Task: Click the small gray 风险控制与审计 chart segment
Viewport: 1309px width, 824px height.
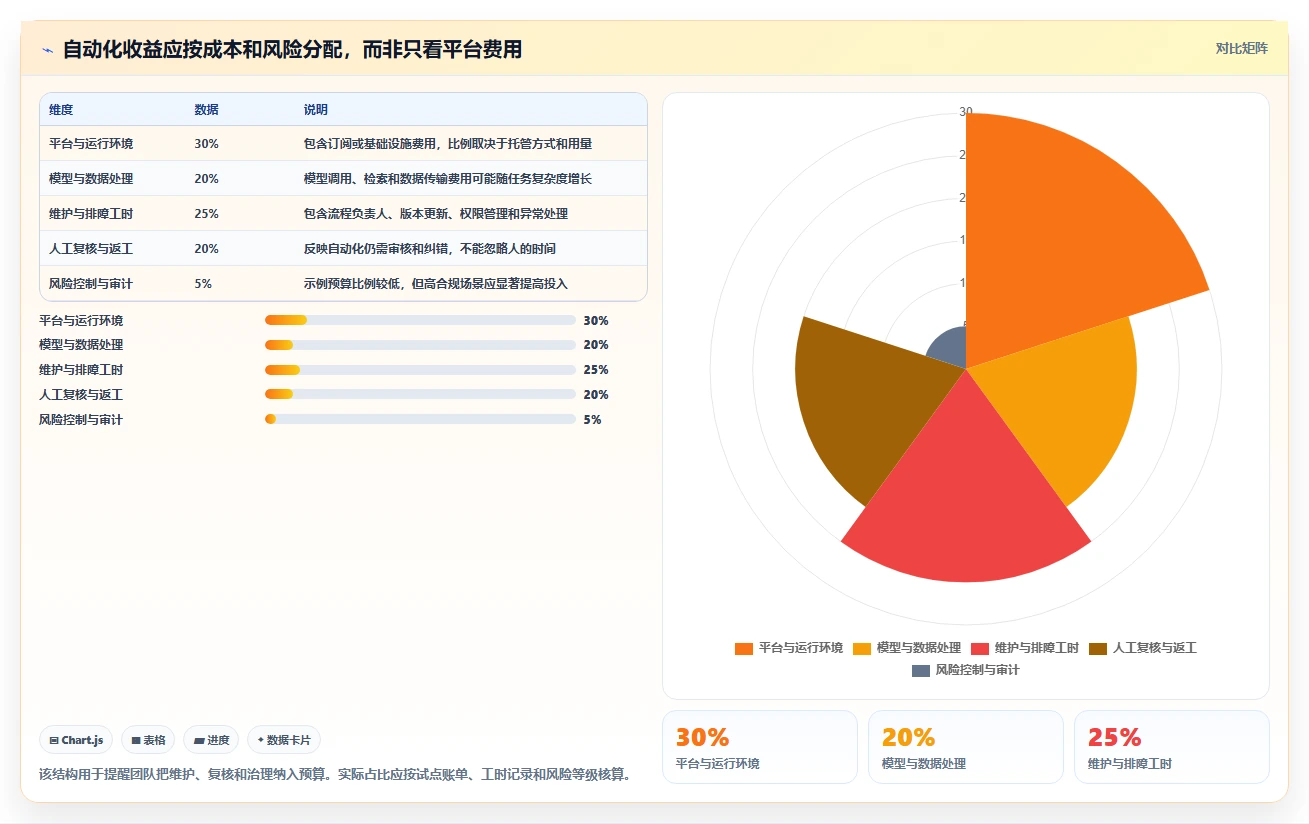Action: (950, 349)
